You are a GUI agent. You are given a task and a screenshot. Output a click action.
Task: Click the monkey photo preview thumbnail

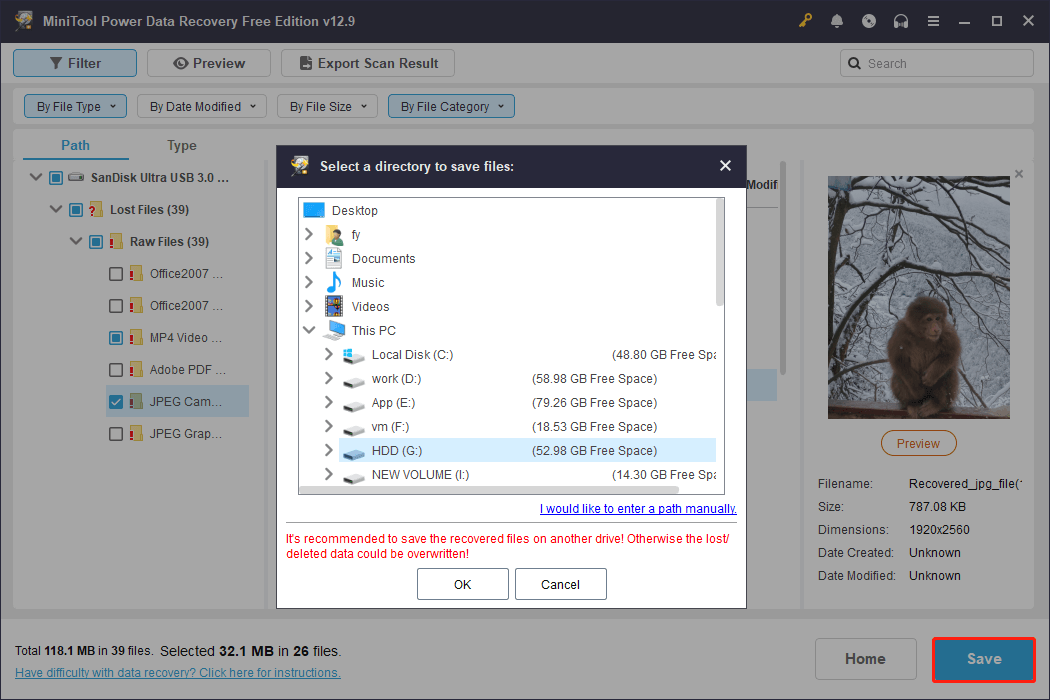point(918,297)
